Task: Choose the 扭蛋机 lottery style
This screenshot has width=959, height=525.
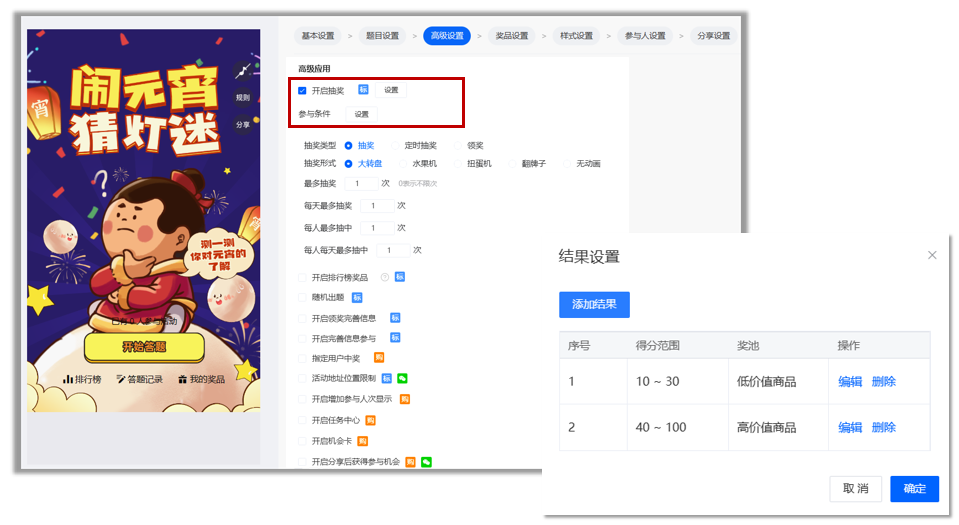Action: point(457,164)
